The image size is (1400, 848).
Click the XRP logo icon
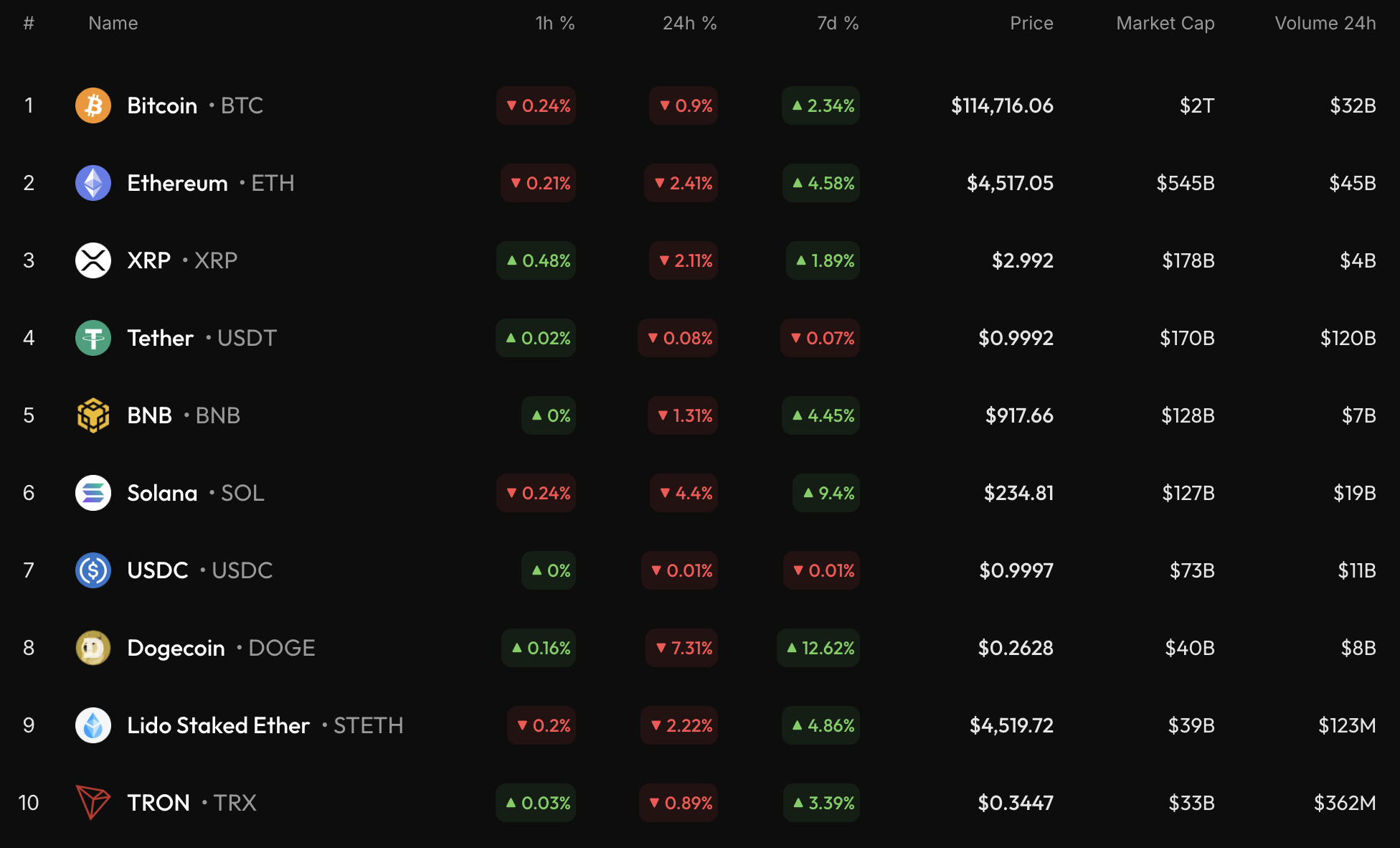[93, 260]
